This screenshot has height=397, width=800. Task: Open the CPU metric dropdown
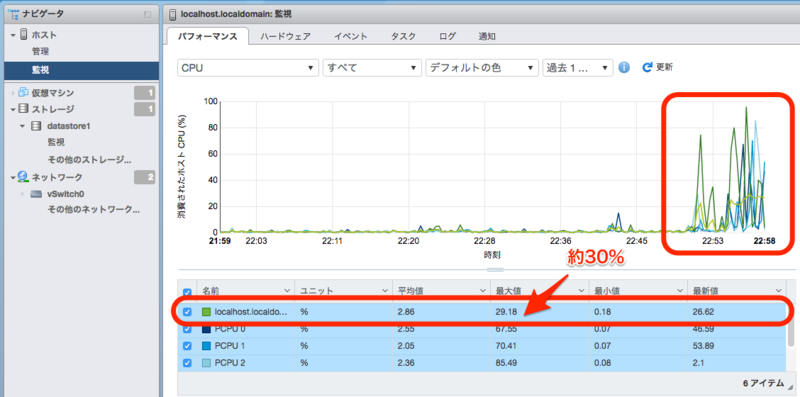248,68
